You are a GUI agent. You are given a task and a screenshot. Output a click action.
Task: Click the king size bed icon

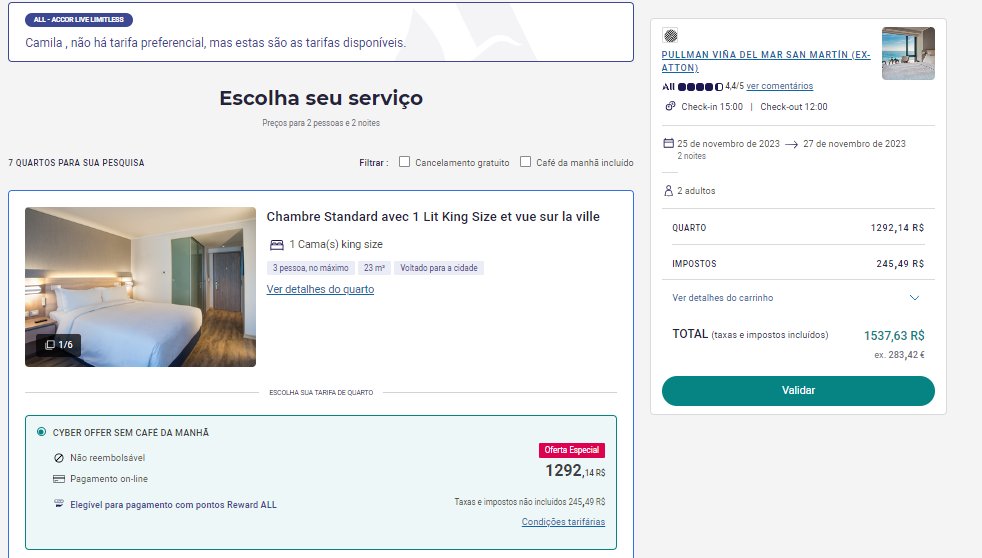pyautogui.click(x=276, y=245)
